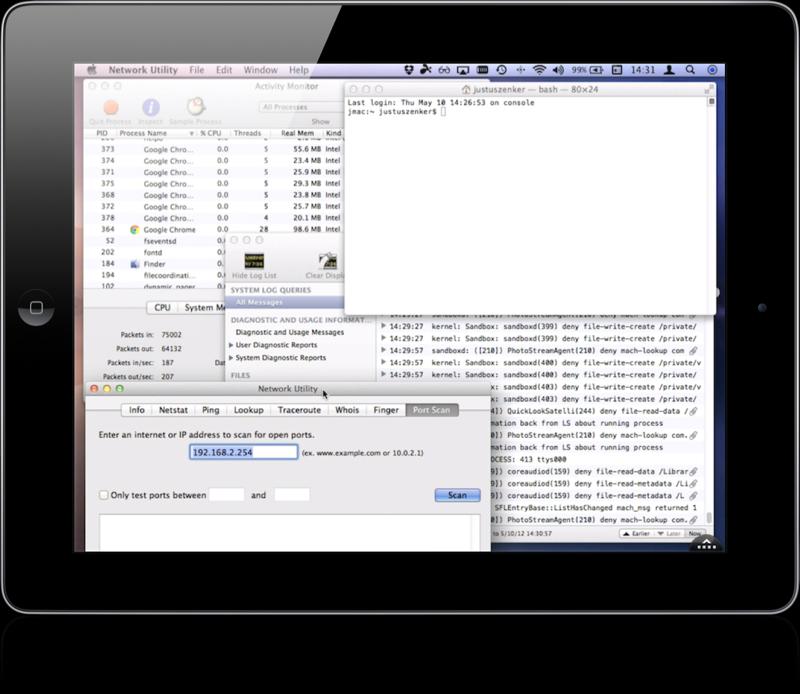Open the Apple menu icon
The image size is (800, 694).
tap(92, 70)
